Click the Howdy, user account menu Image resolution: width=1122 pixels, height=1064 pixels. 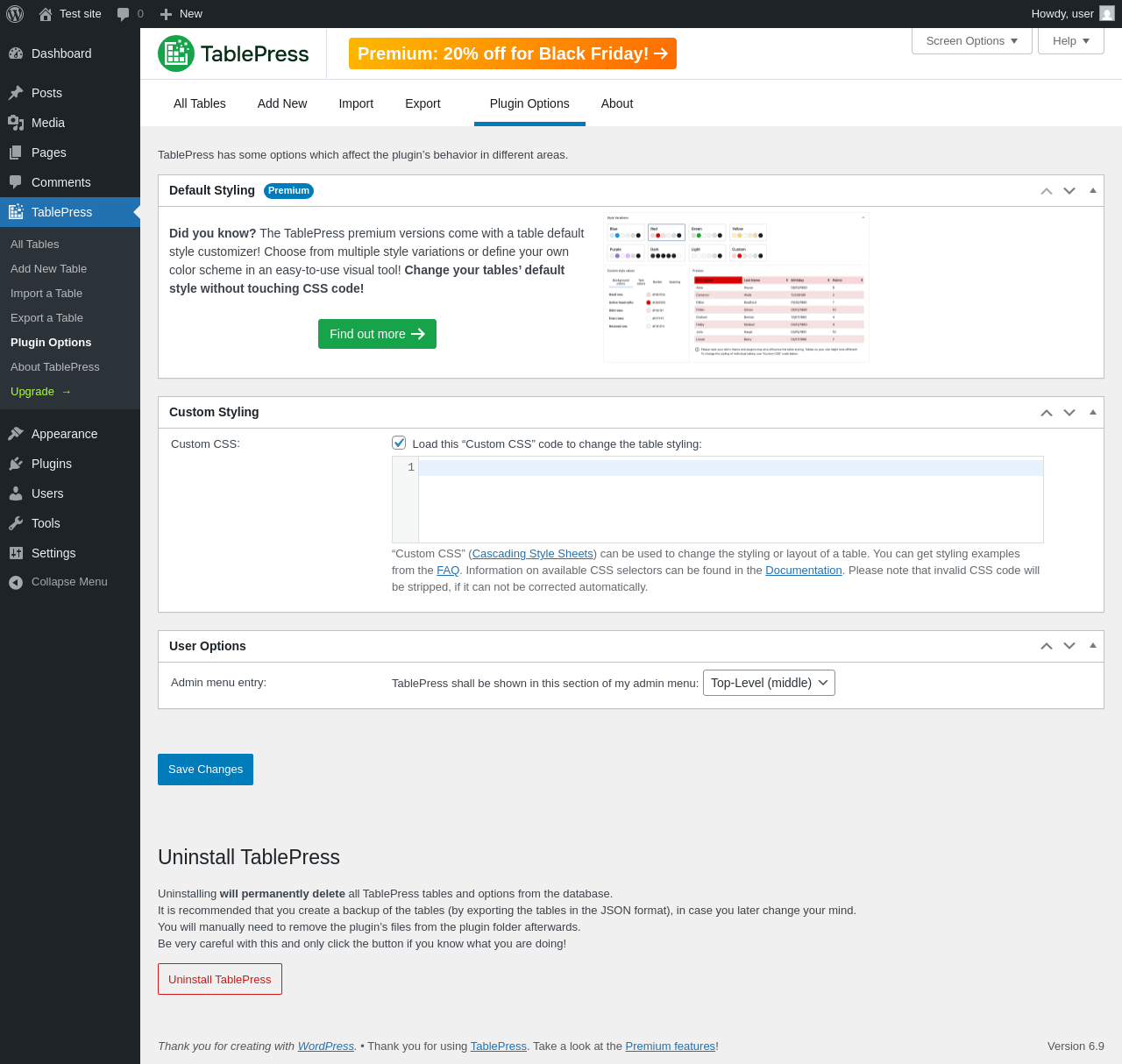(1073, 14)
